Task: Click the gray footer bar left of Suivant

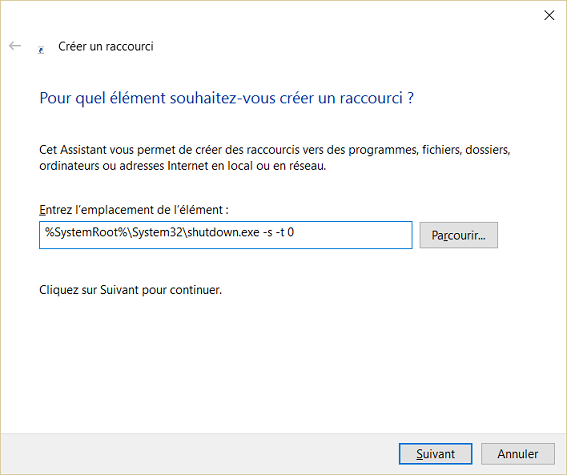Action: coord(199,454)
